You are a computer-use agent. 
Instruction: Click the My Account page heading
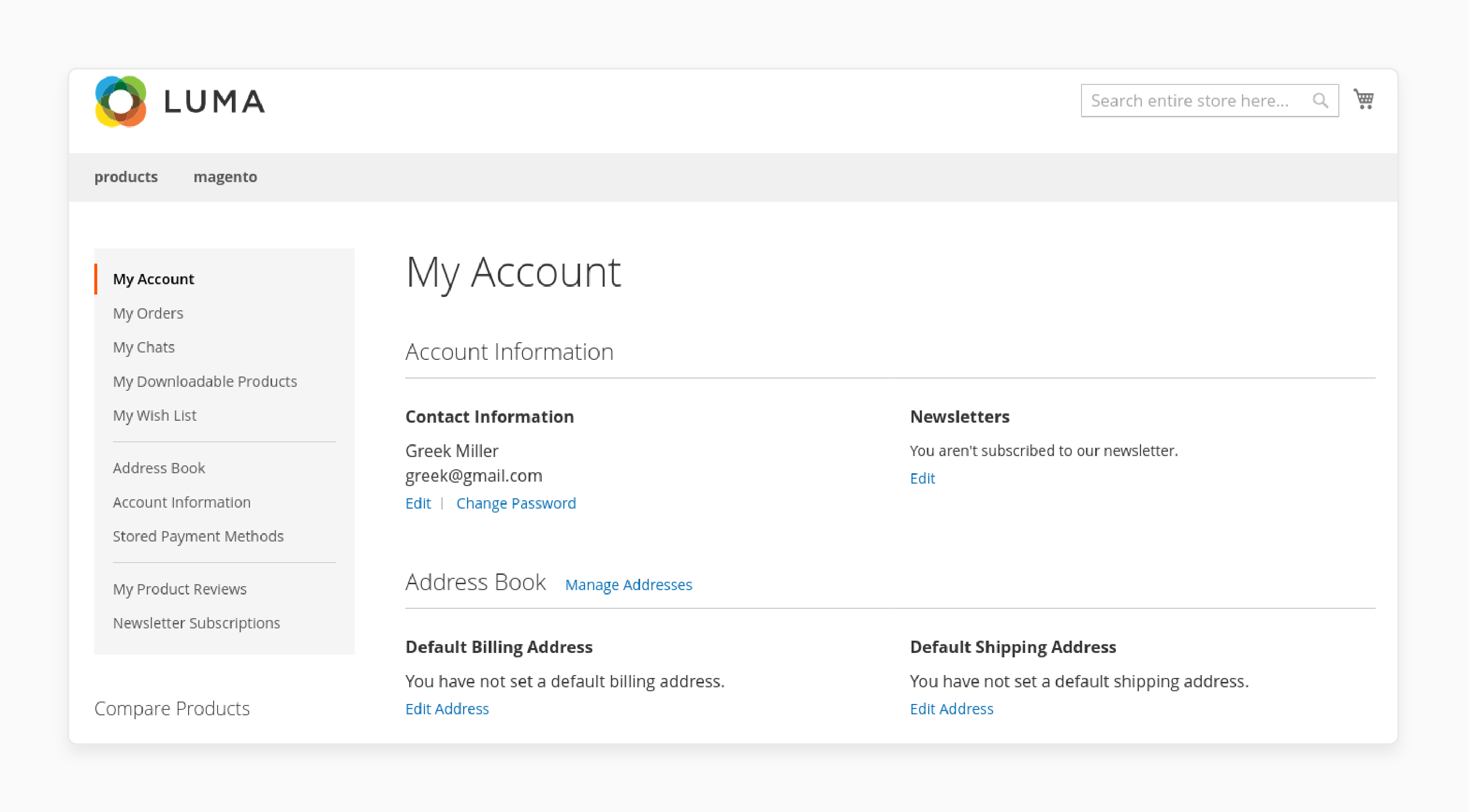(513, 272)
